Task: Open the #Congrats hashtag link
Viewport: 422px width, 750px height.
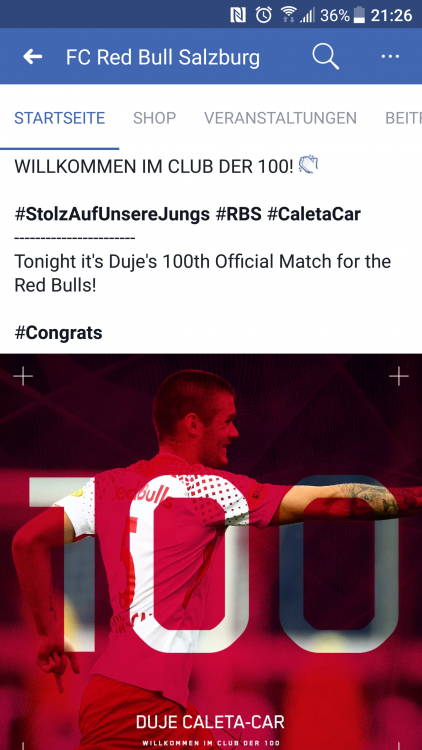Action: (x=58, y=332)
